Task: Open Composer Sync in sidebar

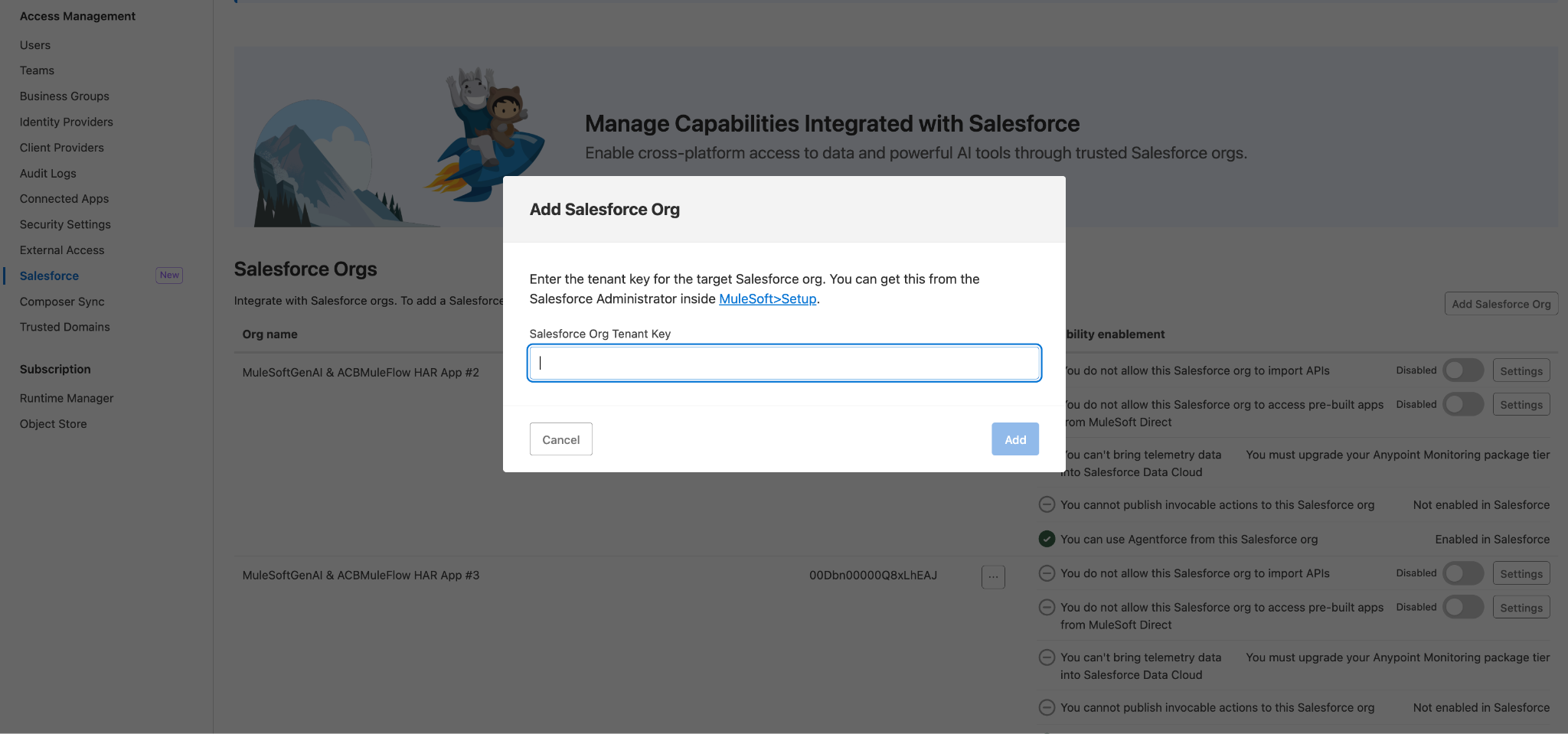Action: (x=62, y=302)
